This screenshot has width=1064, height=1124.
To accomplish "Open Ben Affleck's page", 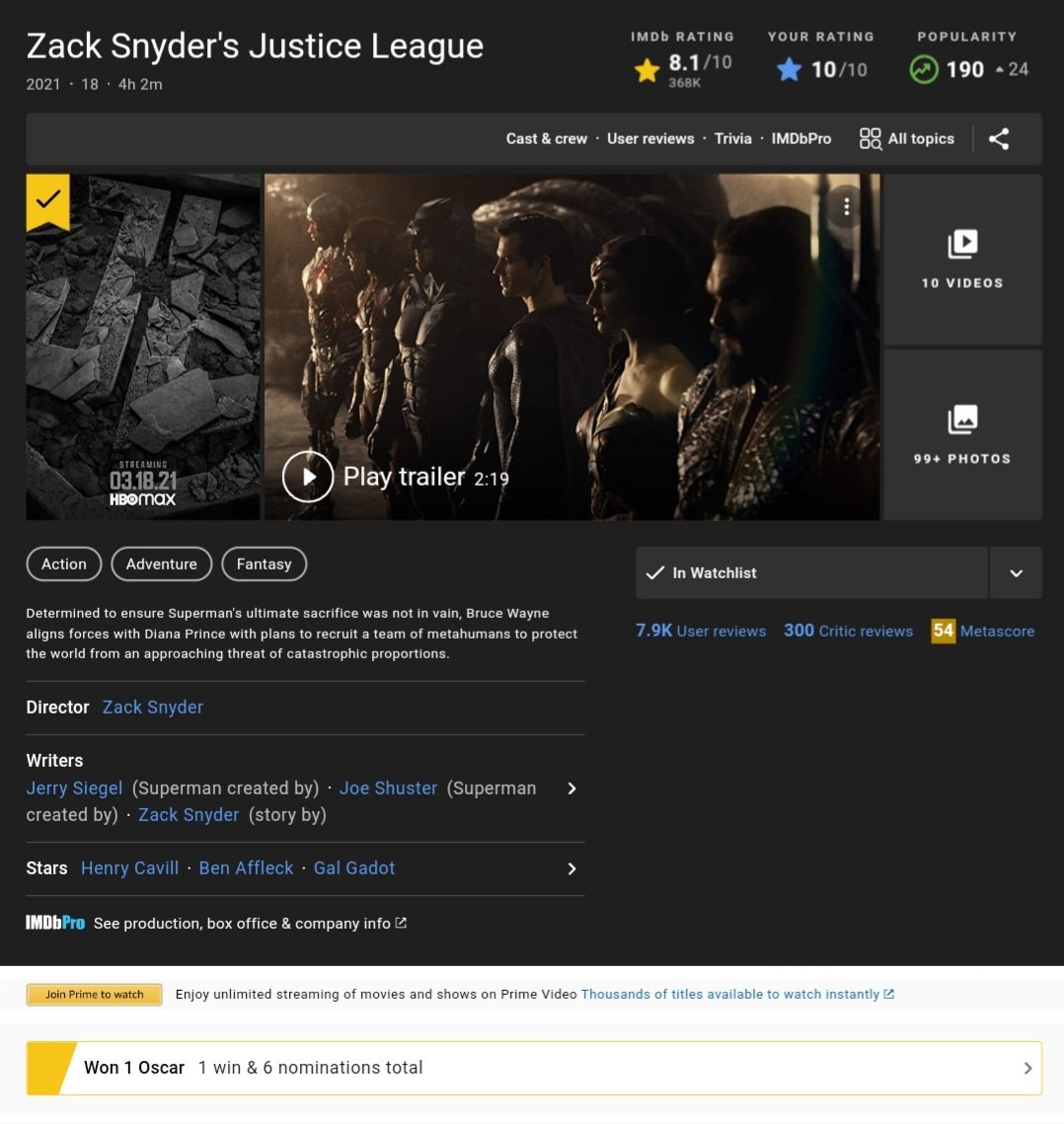I will coord(246,868).
